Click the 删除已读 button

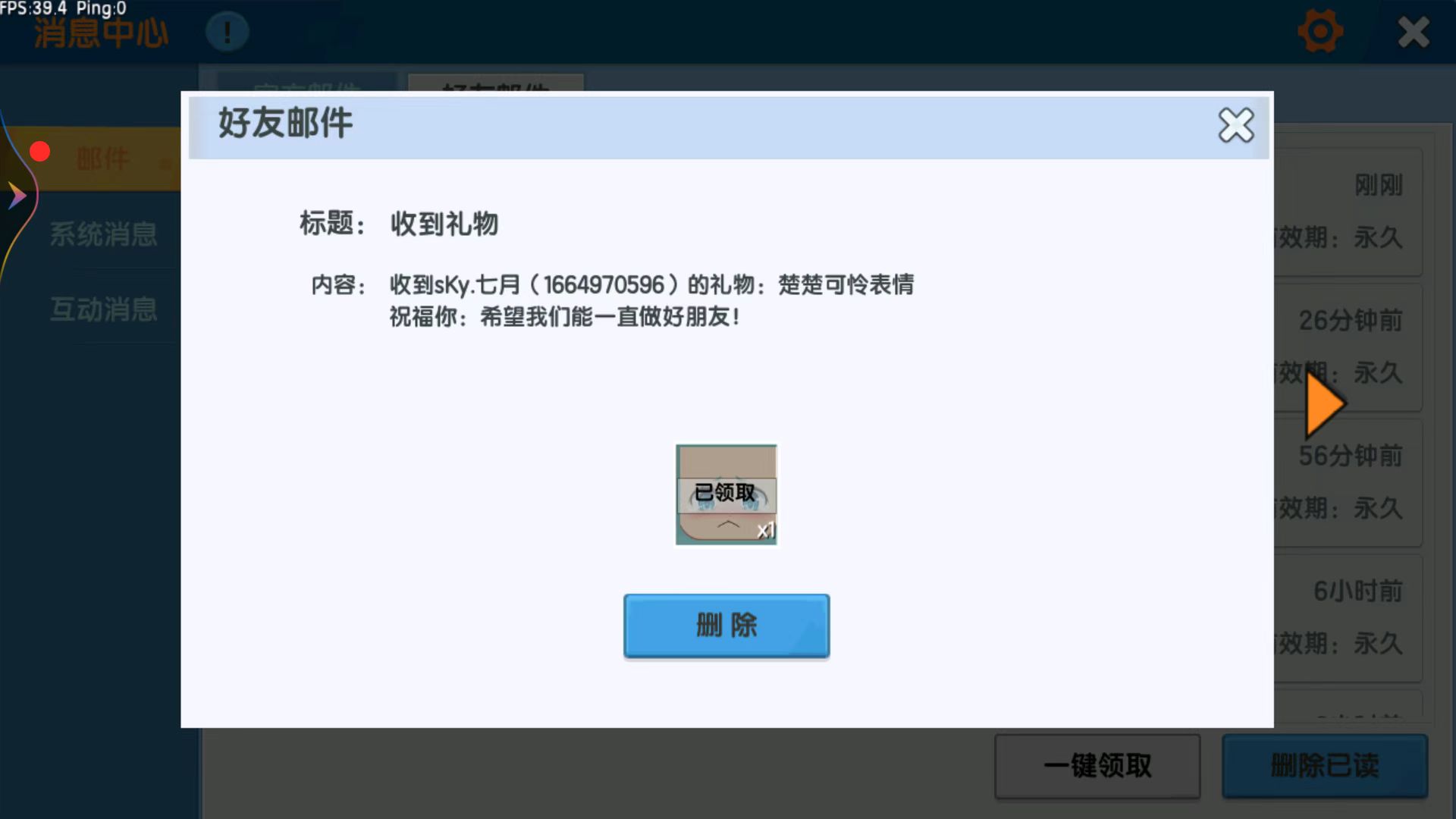(1324, 766)
